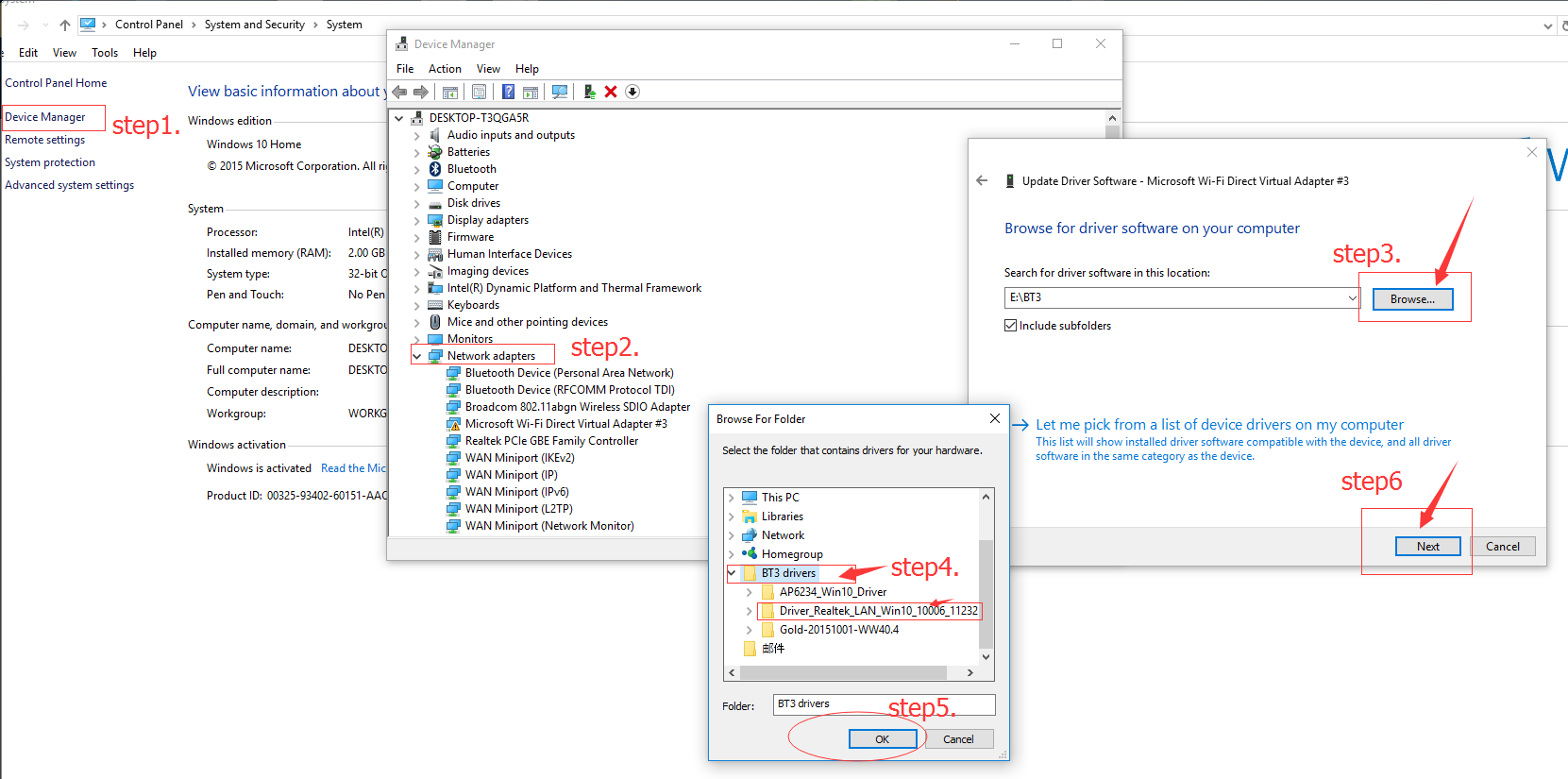Screen dimensions: 1568x779
Task: Click the back arrow in Update Driver Software dialog
Action: click(x=982, y=180)
